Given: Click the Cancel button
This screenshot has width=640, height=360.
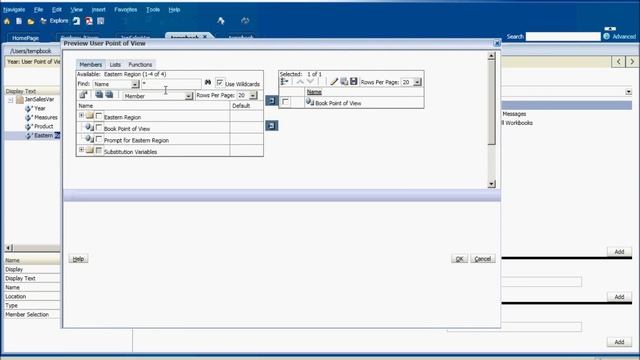Looking at the screenshot, I should pyautogui.click(x=482, y=259).
